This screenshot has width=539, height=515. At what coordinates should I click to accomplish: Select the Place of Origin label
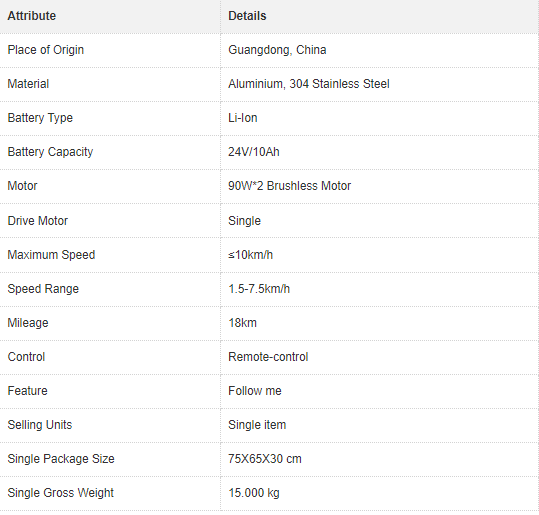click(x=46, y=50)
